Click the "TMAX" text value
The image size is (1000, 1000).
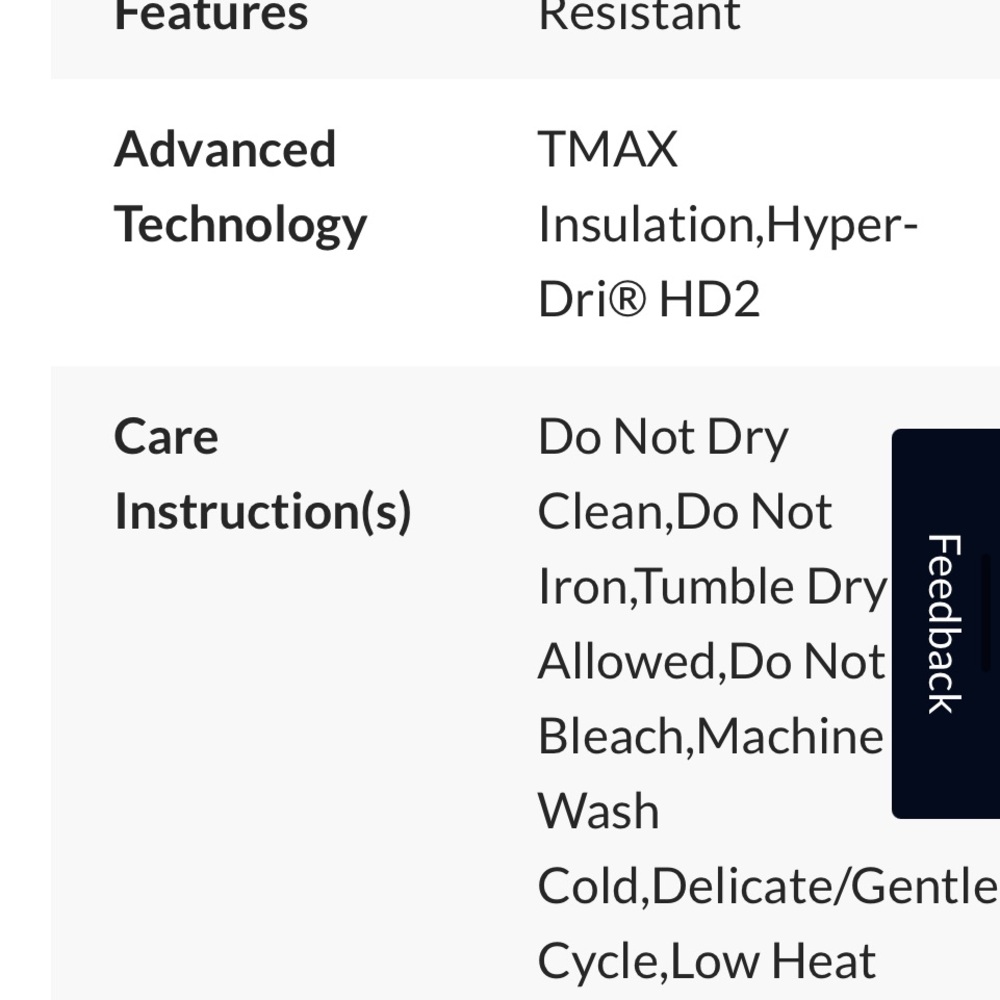click(608, 150)
